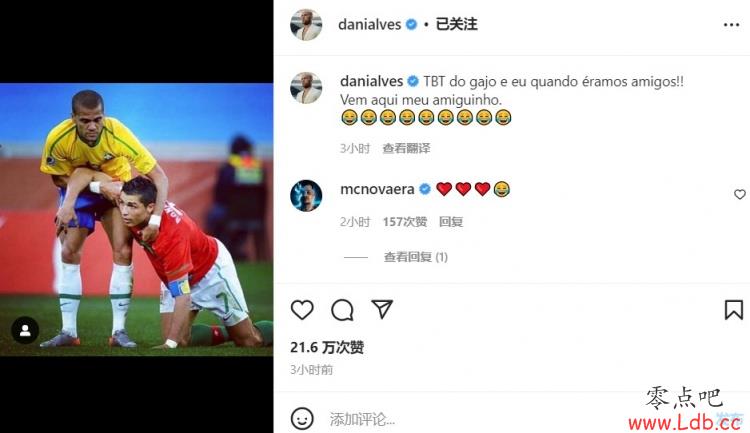Open danialves header profile picture

306,24
